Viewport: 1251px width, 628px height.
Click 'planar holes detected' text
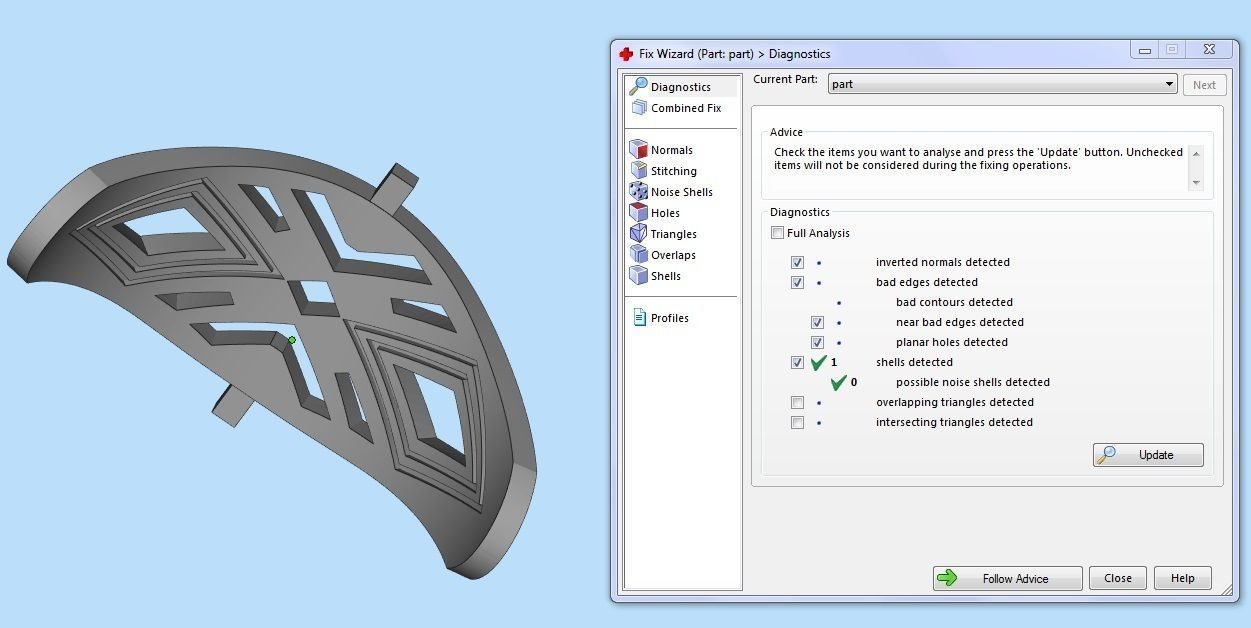952,342
